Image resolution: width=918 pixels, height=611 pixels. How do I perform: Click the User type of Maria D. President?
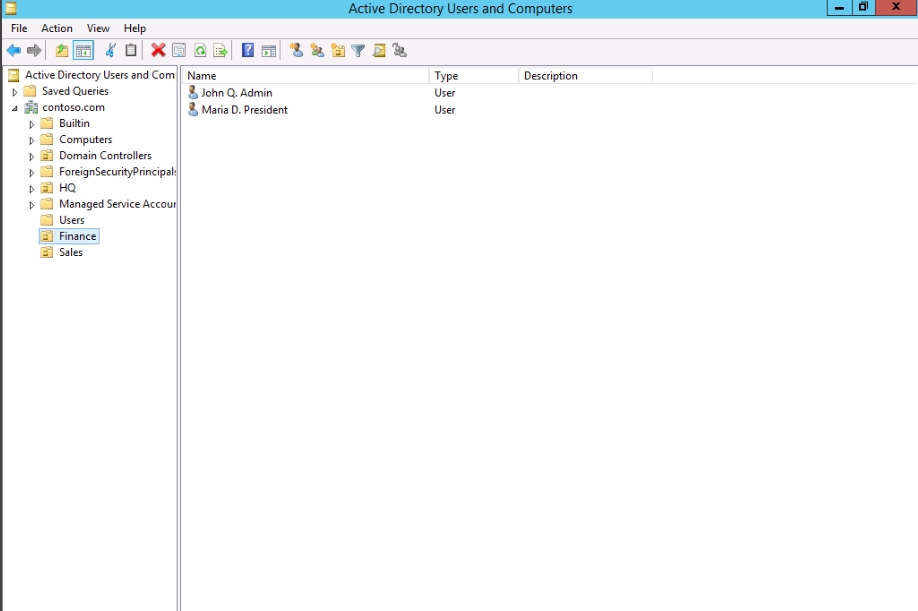tap(445, 109)
